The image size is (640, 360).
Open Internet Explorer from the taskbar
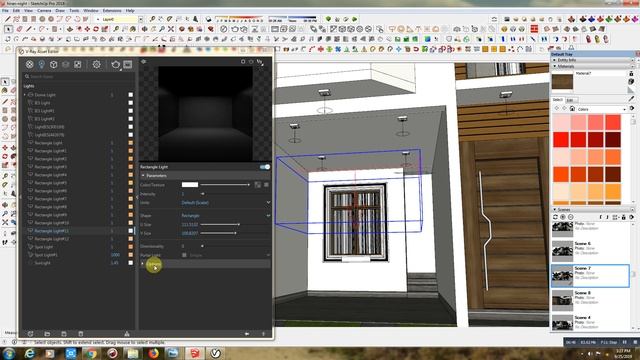coord(29,353)
